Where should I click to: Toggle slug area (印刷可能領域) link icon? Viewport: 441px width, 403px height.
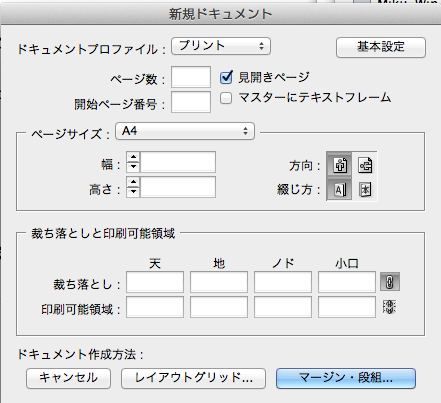(x=389, y=307)
